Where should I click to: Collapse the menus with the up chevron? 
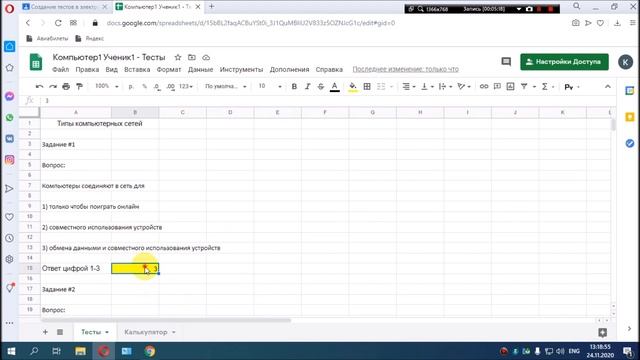[608, 87]
